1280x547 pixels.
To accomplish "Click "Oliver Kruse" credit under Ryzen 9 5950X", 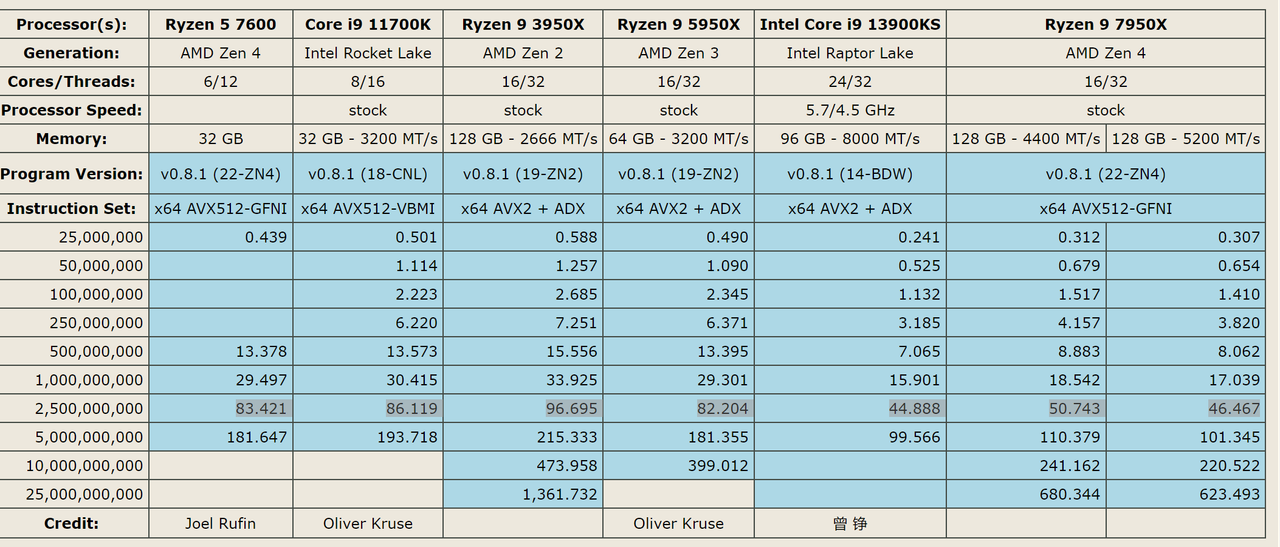I will pyautogui.click(x=679, y=523).
